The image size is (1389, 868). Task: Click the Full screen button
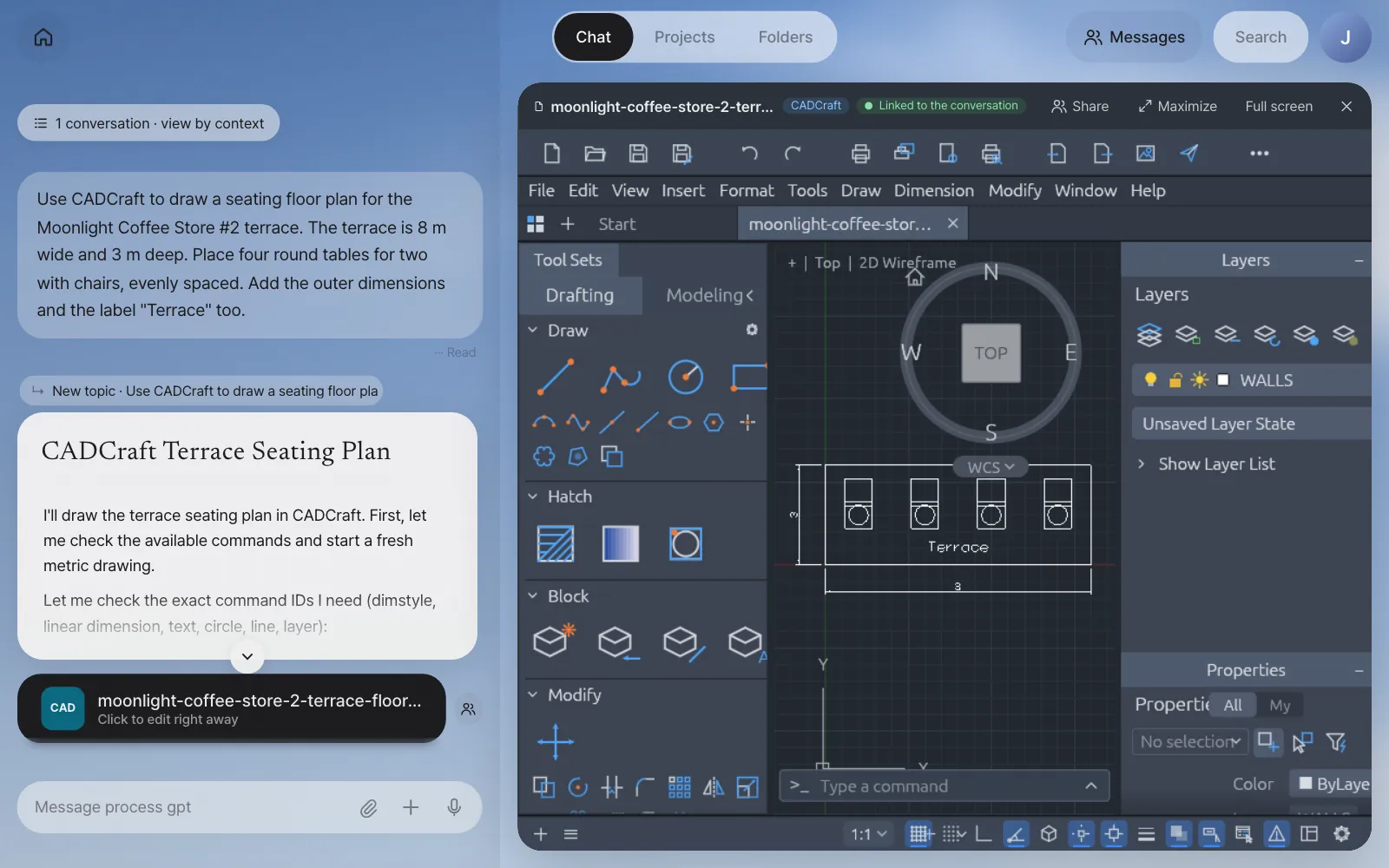tap(1279, 106)
